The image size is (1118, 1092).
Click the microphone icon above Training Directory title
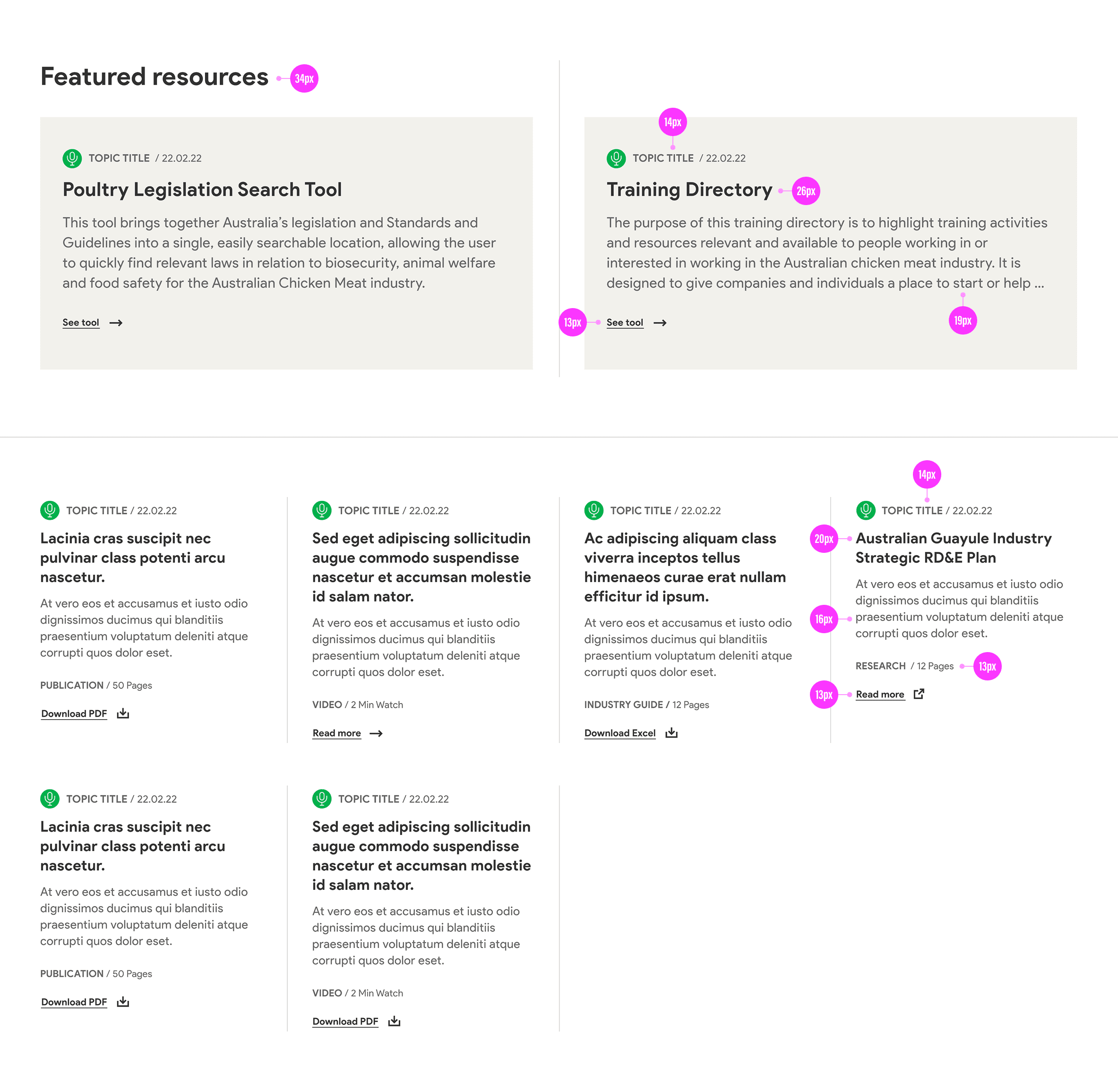(x=616, y=158)
